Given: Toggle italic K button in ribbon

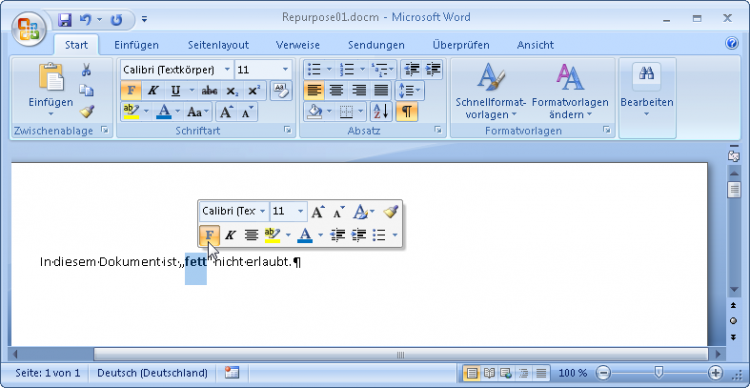Looking at the screenshot, I should [153, 91].
